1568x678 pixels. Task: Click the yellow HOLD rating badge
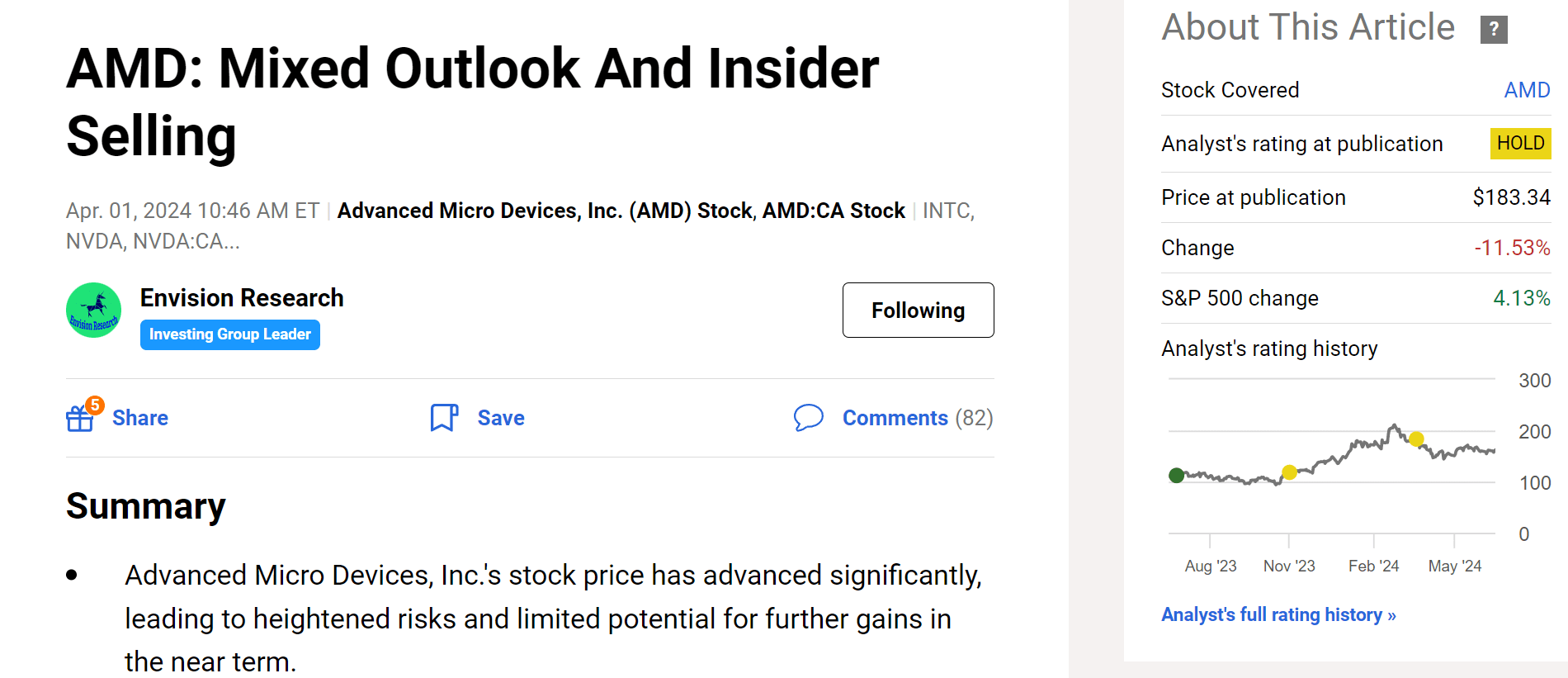[1520, 144]
